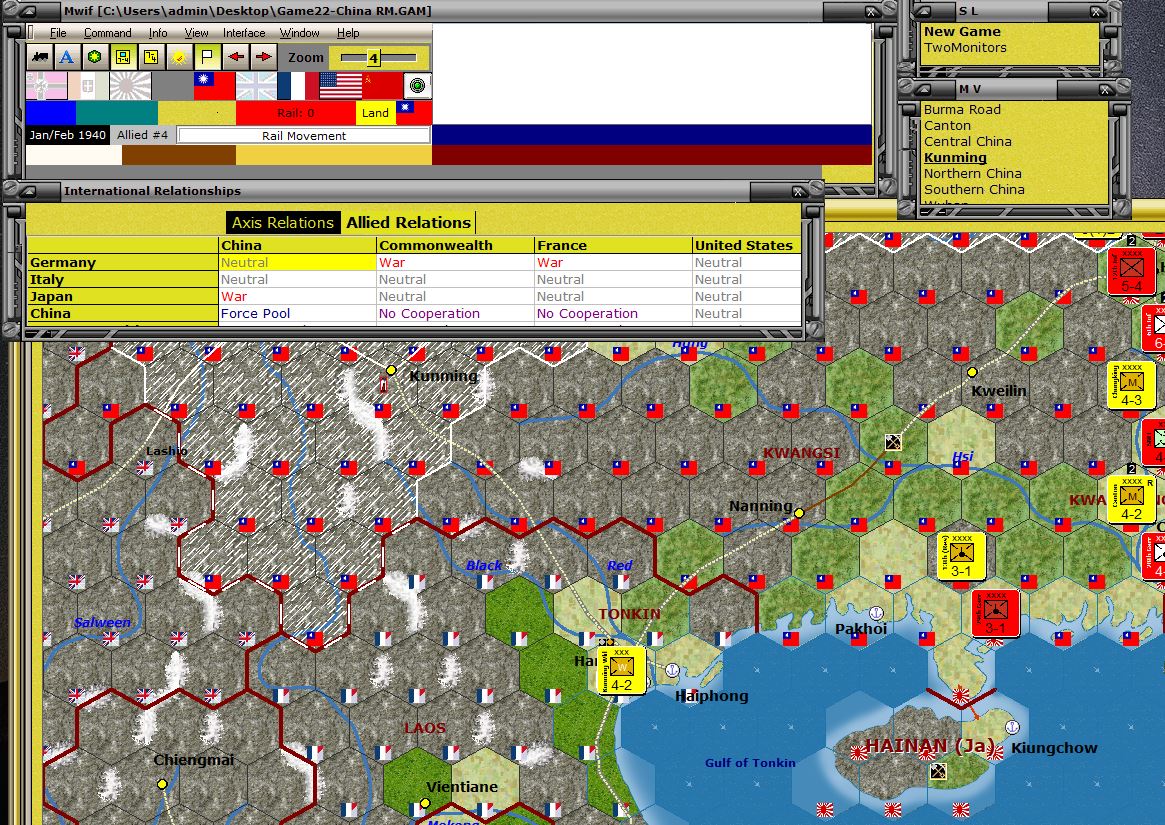Collapse the S L panel with its up arrow

(924, 11)
